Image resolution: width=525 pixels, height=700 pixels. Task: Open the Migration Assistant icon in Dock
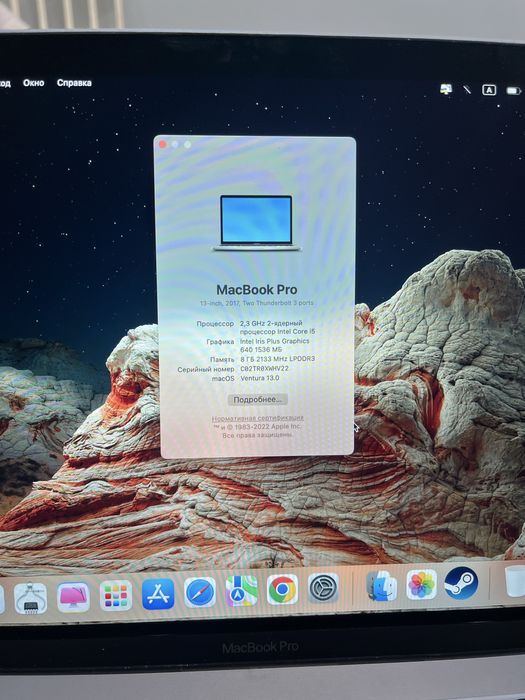[x=381, y=586]
